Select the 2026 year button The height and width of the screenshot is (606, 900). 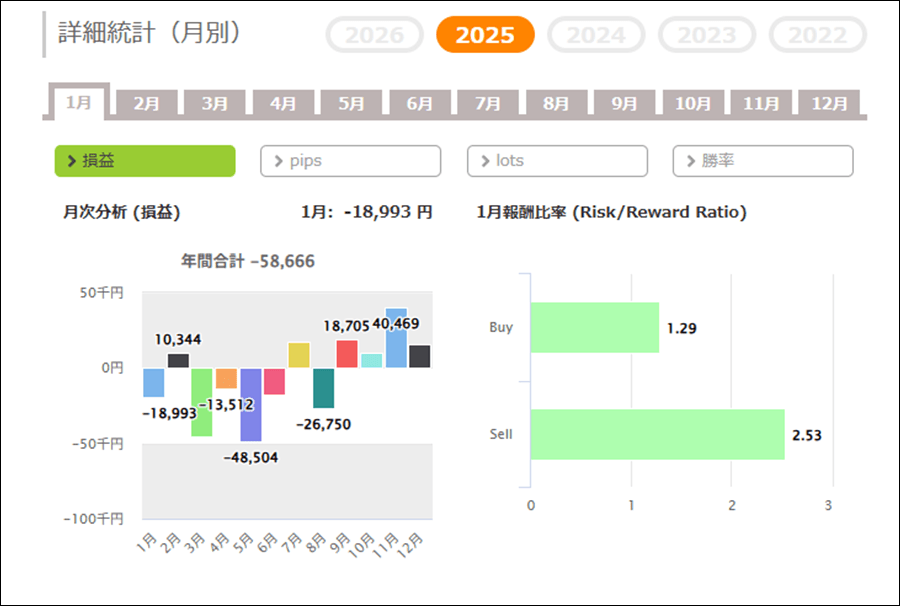[x=375, y=35]
